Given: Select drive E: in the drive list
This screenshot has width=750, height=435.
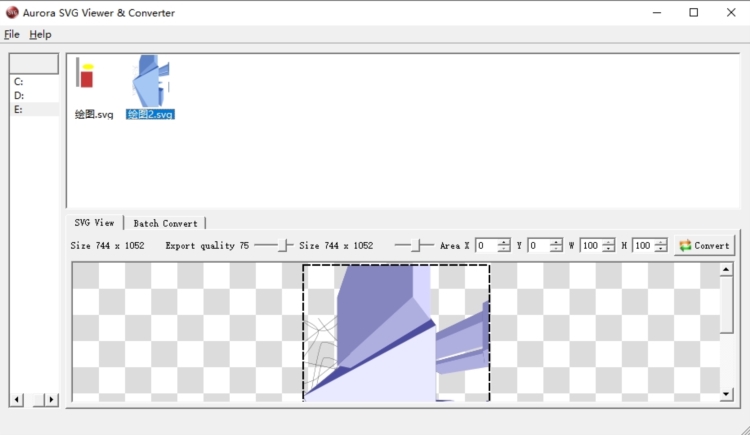Looking at the screenshot, I should (x=19, y=110).
